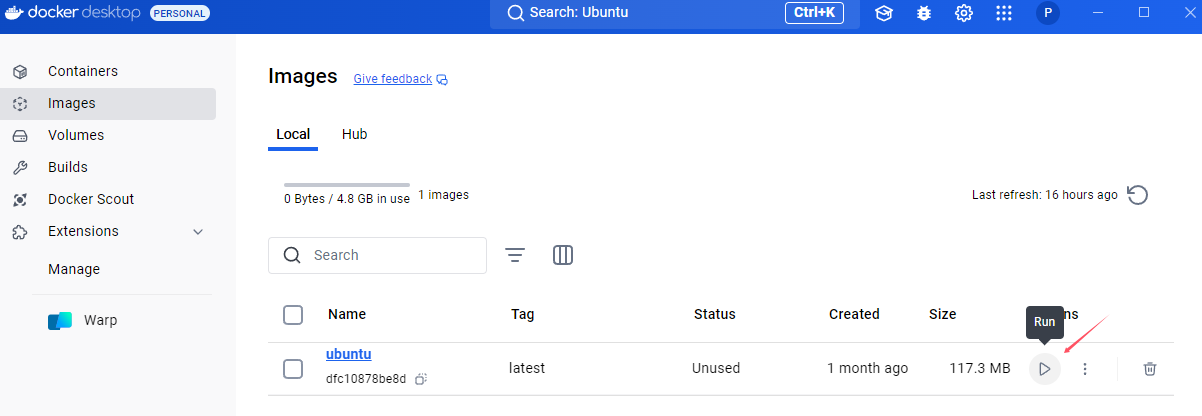The image size is (1202, 416).
Task: Run the ubuntu image
Action: (1044, 369)
